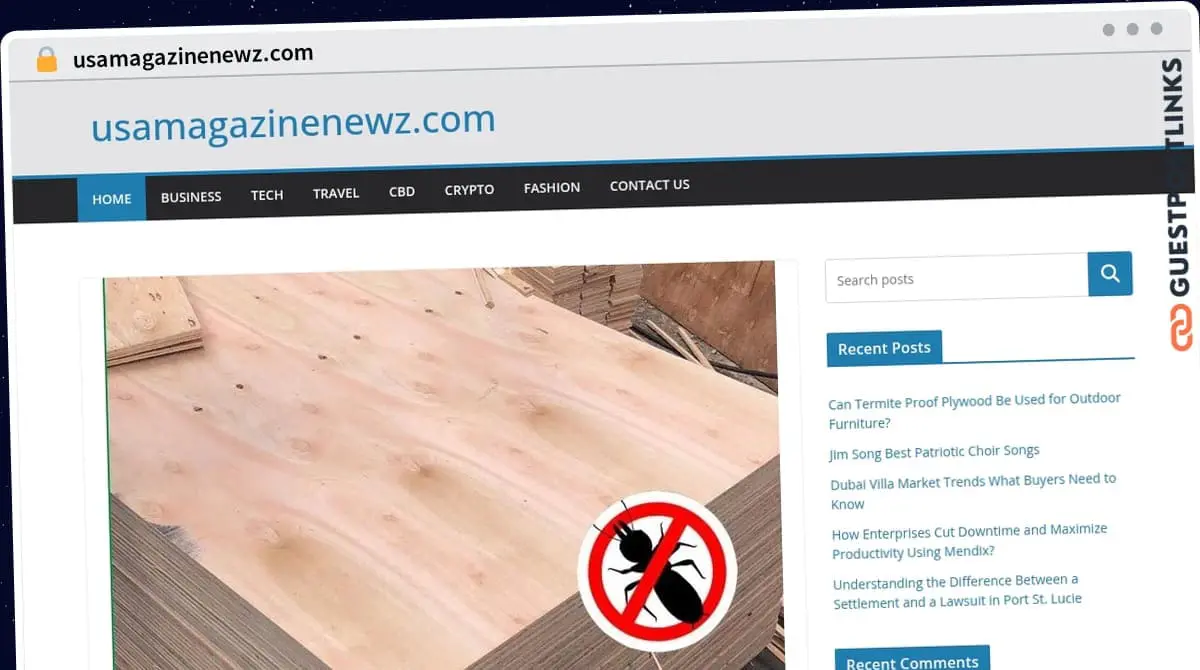
Task: Click the address bar URL text
Action: (x=193, y=56)
